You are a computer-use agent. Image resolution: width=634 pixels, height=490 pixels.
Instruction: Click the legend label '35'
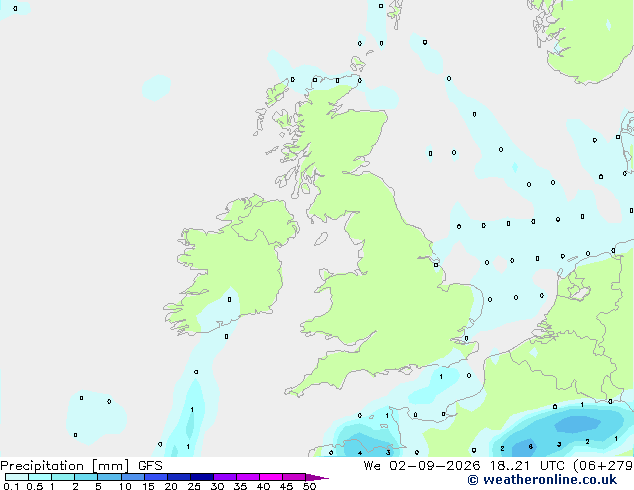(x=240, y=486)
